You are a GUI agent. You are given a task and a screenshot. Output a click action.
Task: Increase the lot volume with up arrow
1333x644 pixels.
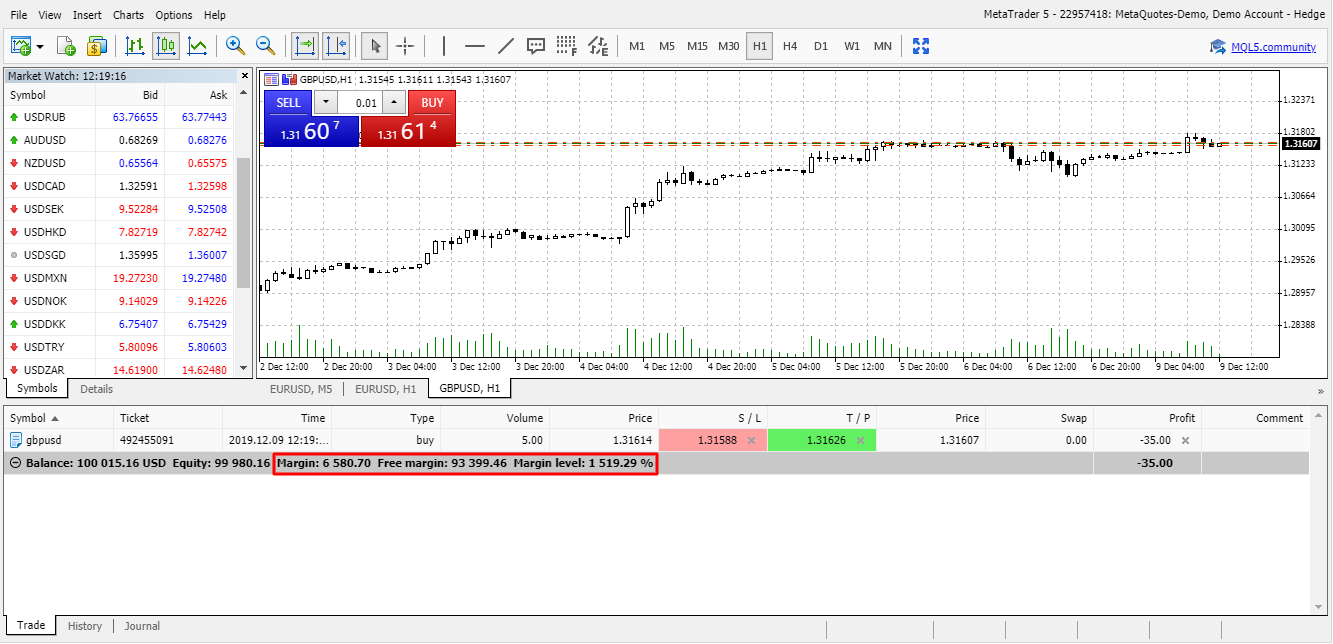394,103
